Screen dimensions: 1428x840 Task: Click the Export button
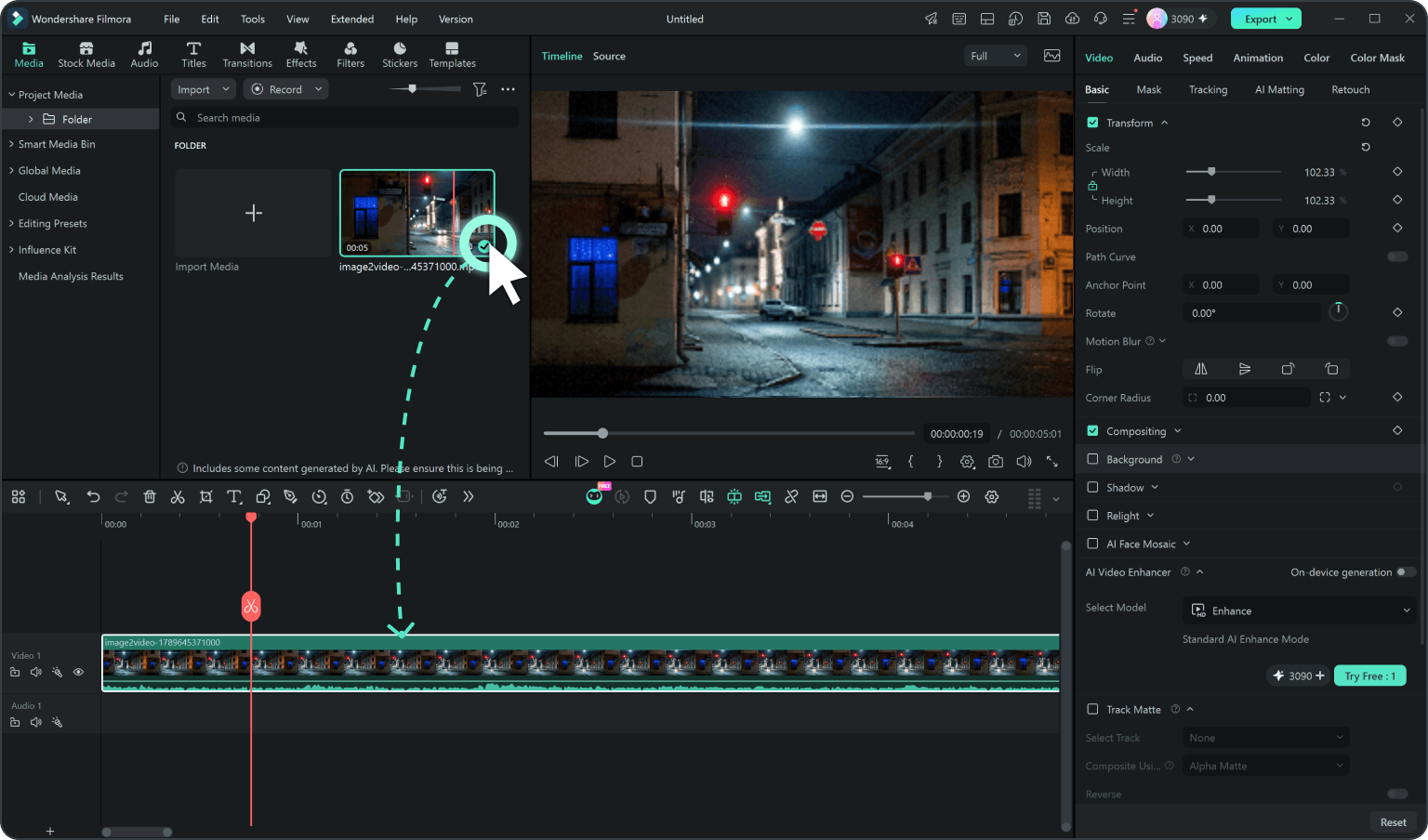[x=1265, y=19]
